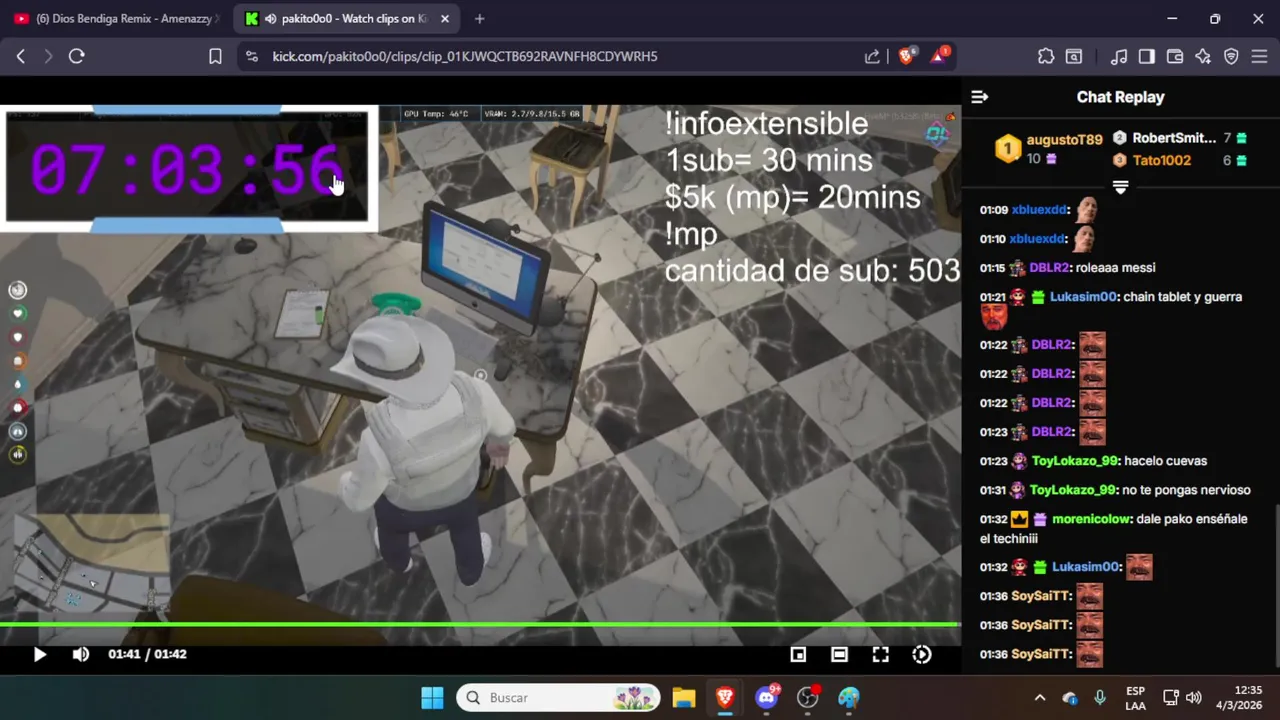This screenshot has height=720, width=1280.
Task: Share this page via share icon
Action: (872, 56)
